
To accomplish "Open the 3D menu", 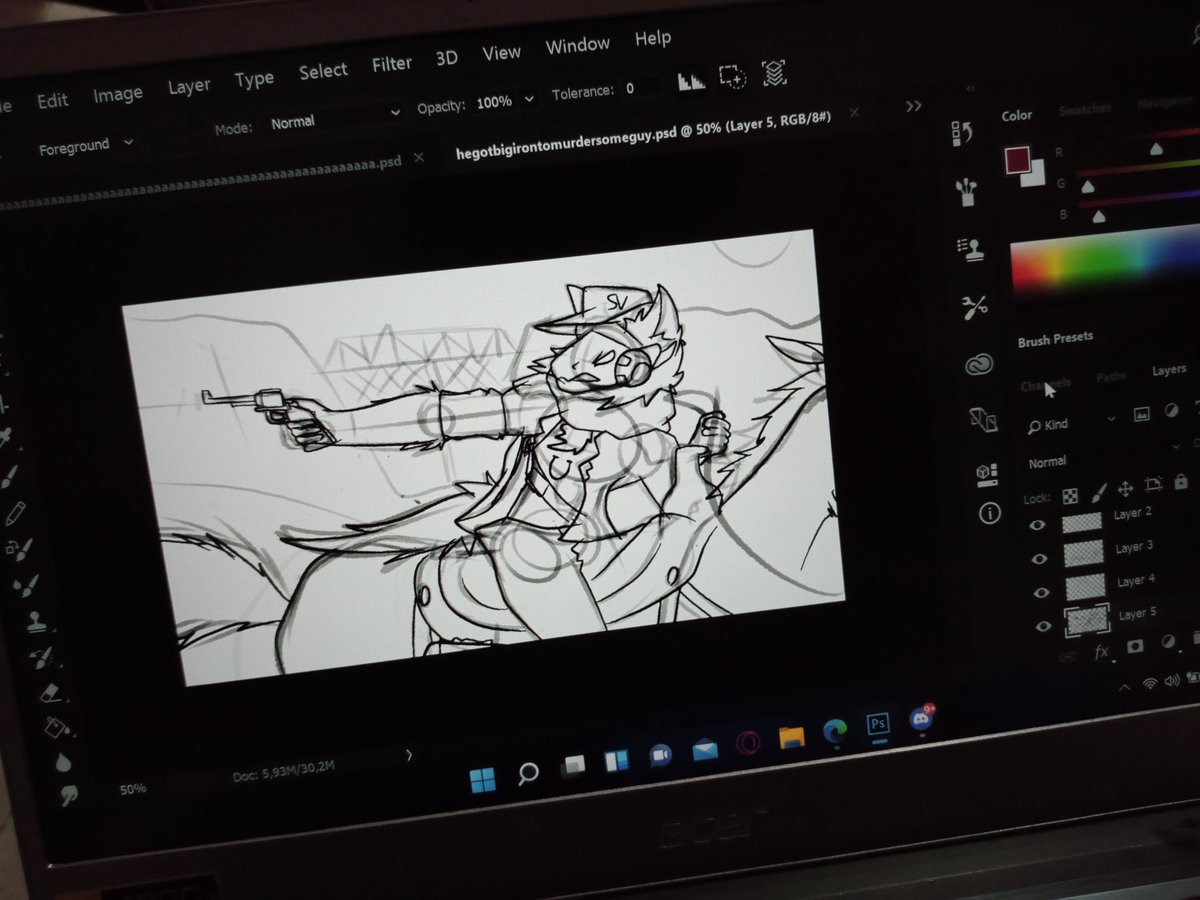I will coord(446,58).
